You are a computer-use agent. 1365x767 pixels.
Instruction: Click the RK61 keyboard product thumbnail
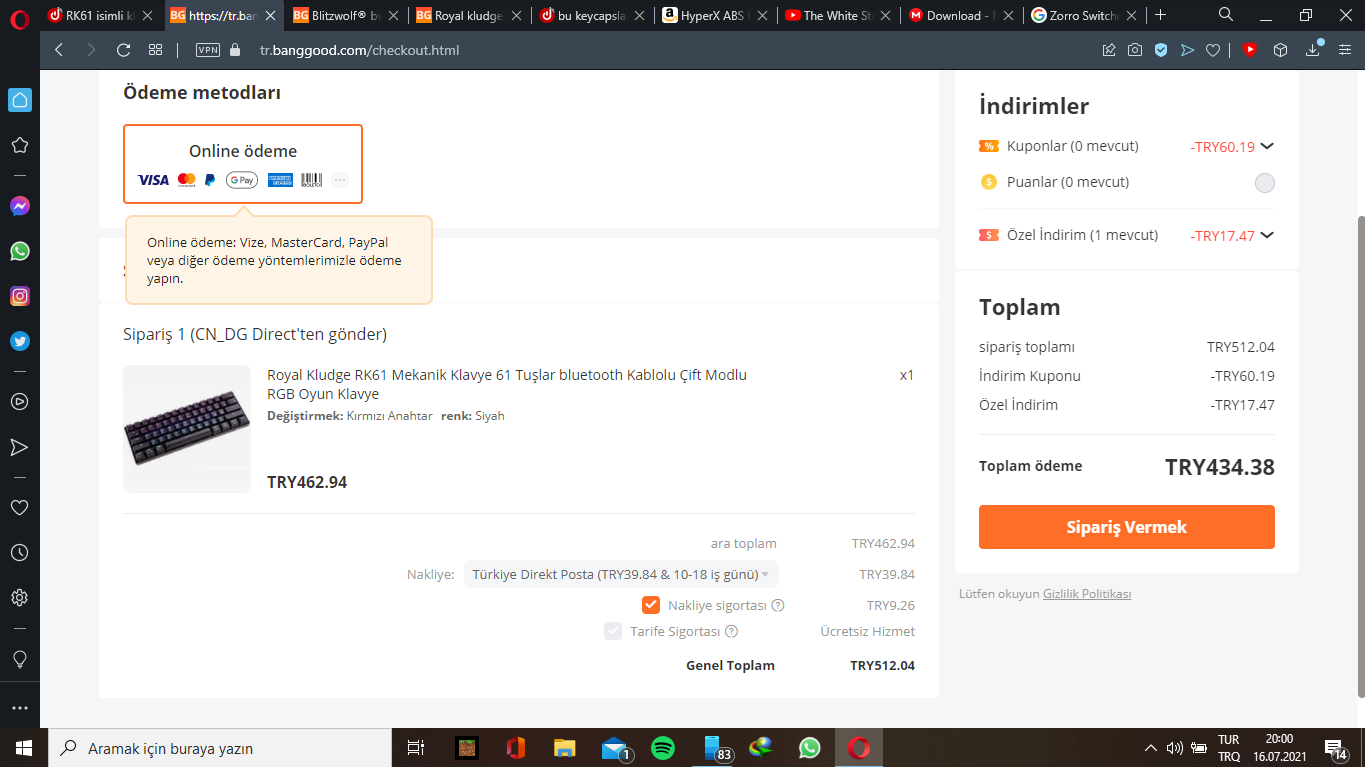[x=187, y=429]
